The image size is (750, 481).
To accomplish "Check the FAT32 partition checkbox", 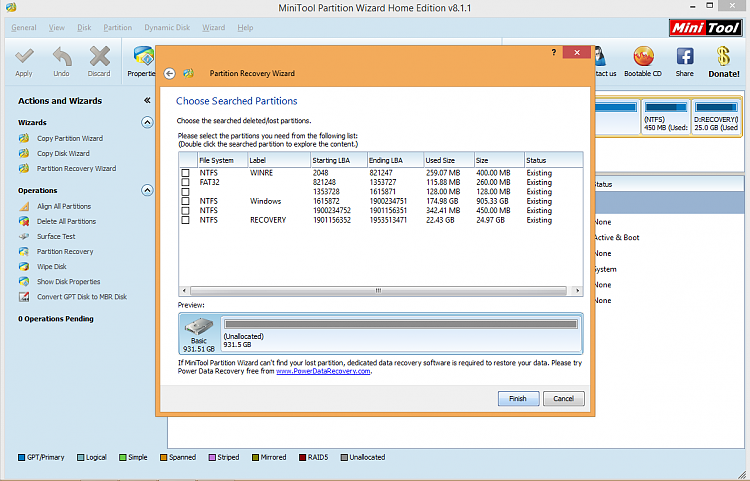I will pos(186,182).
